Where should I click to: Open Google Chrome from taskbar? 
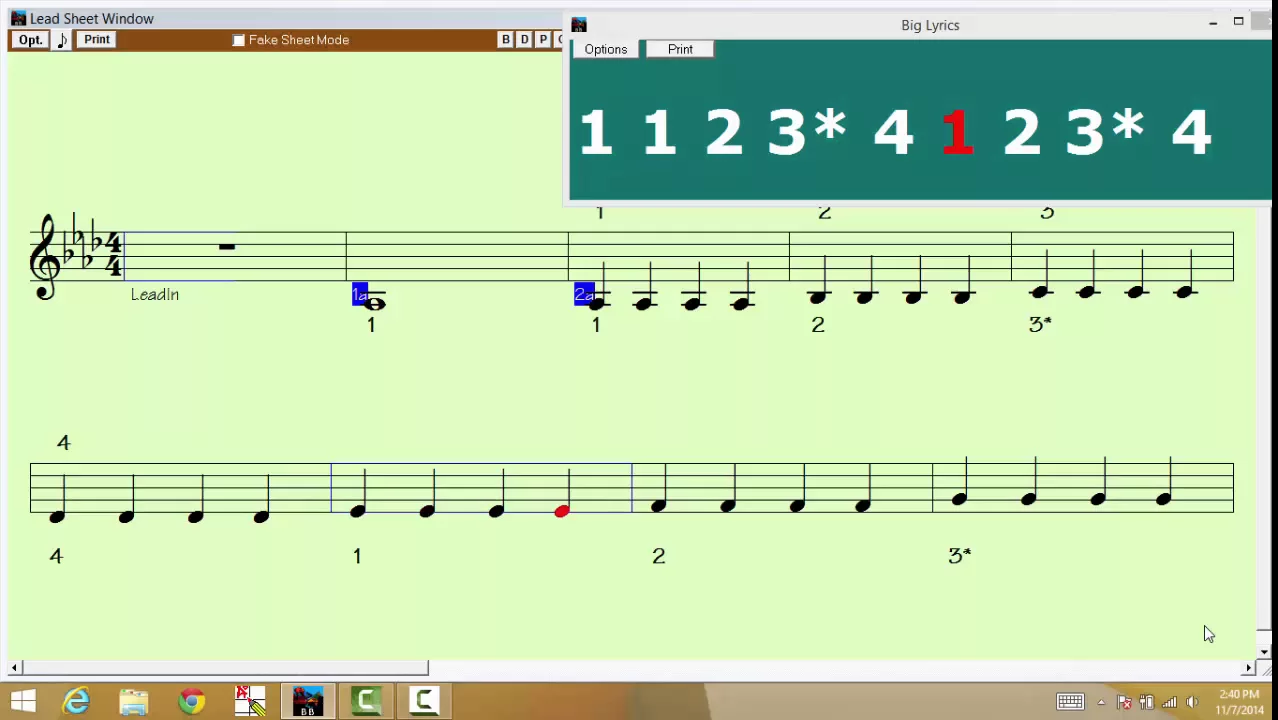point(191,701)
